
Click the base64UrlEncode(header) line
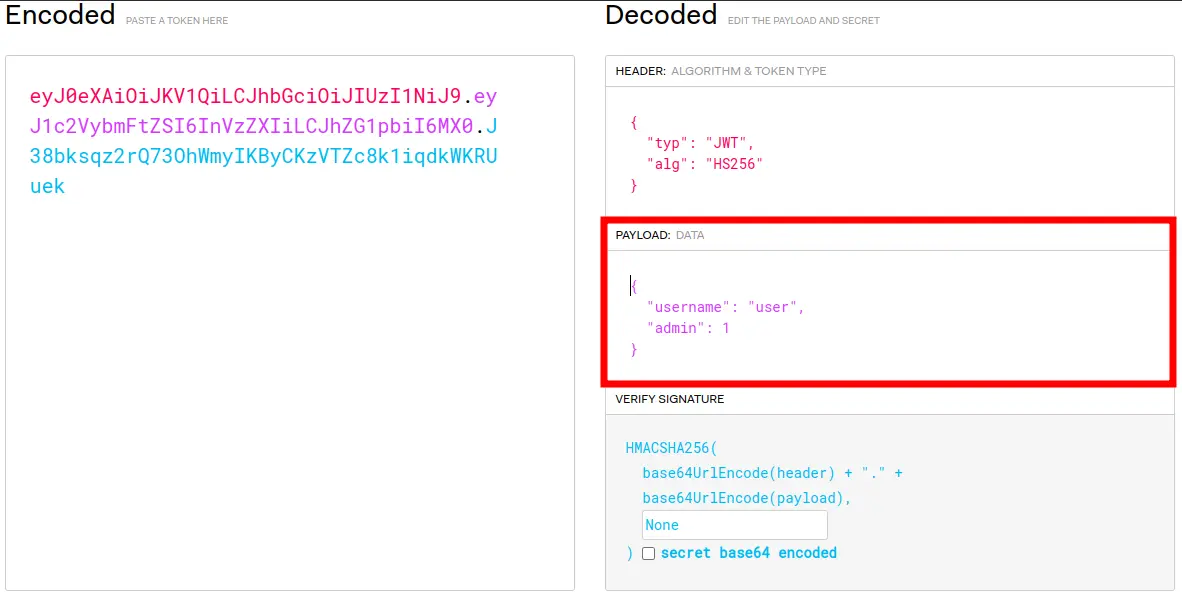click(773, 473)
